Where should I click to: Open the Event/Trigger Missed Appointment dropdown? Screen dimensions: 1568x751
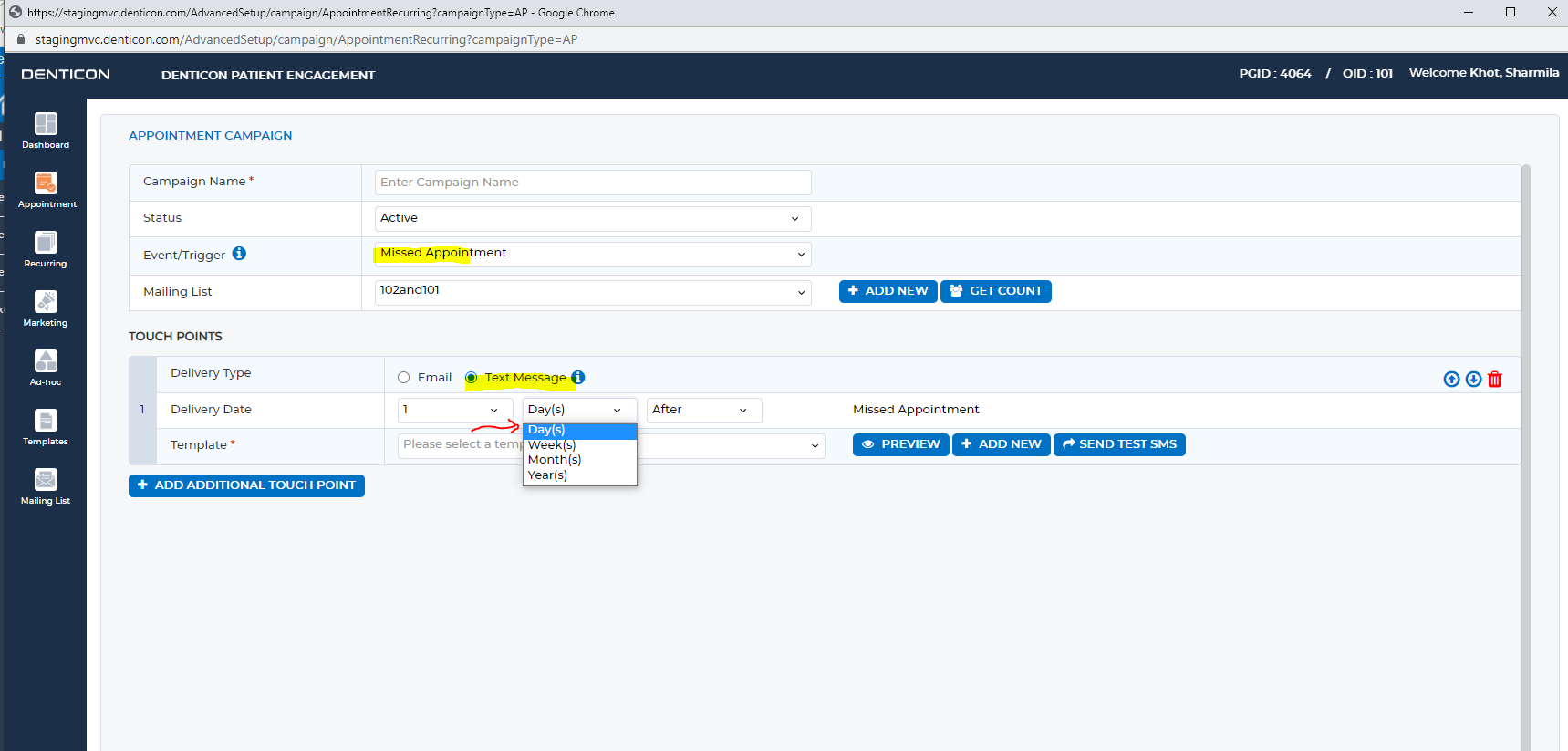tap(593, 255)
